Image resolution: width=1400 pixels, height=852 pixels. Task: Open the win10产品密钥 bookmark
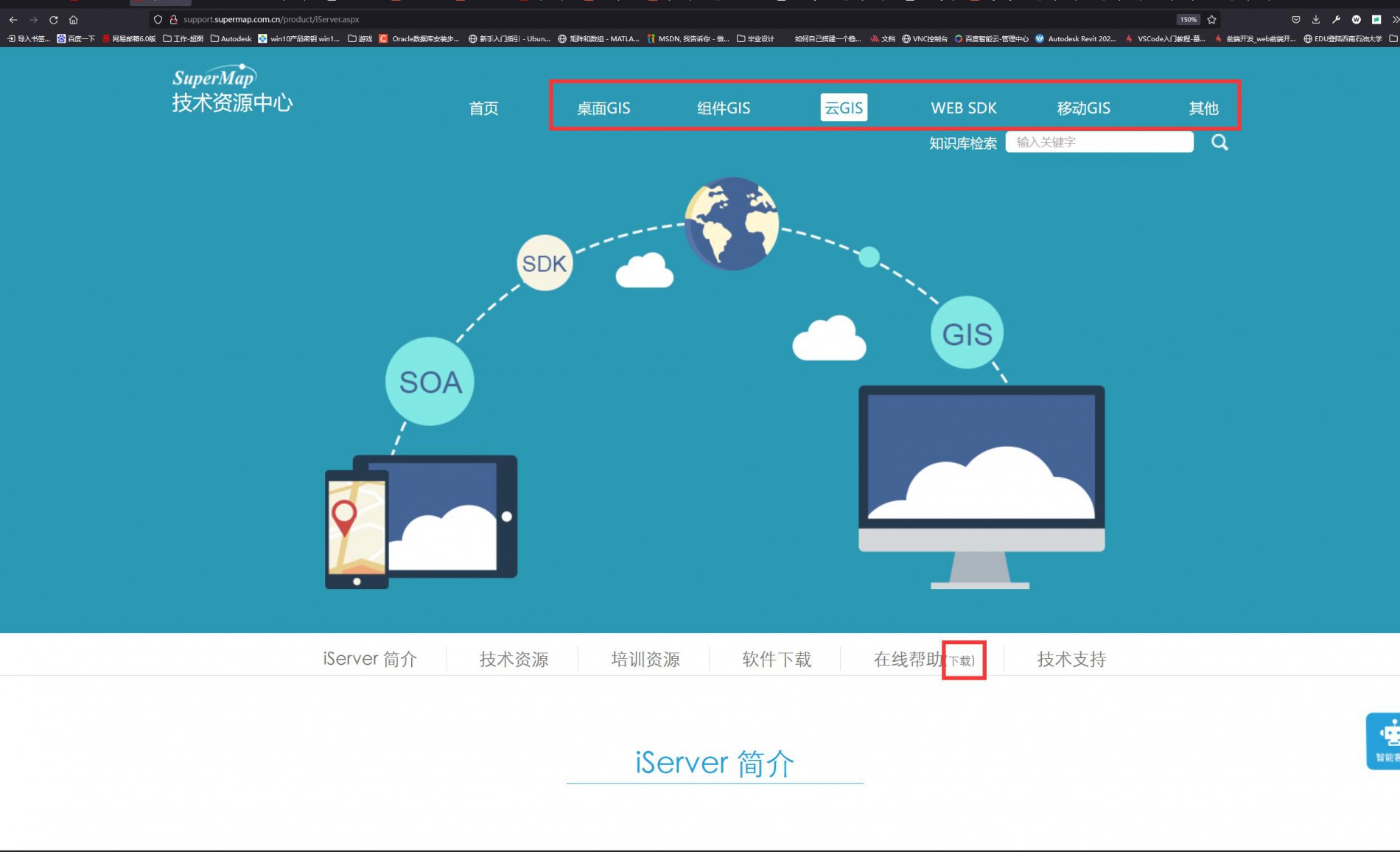coord(298,39)
